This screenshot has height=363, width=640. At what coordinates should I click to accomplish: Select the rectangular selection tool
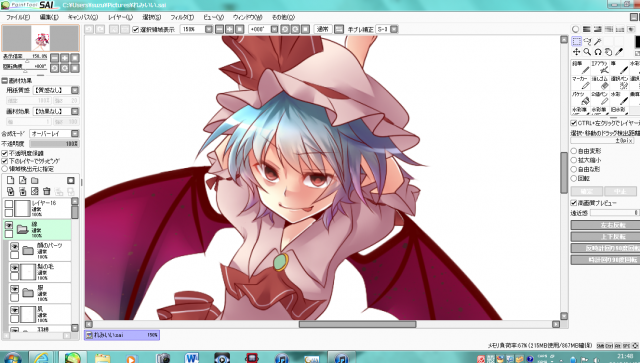[x=576, y=41]
